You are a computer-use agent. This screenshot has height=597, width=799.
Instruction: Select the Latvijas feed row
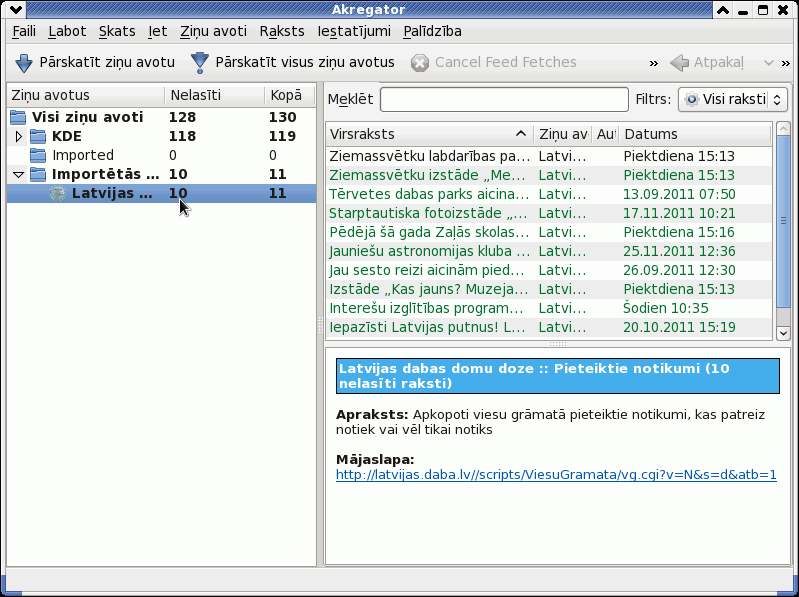[161, 193]
